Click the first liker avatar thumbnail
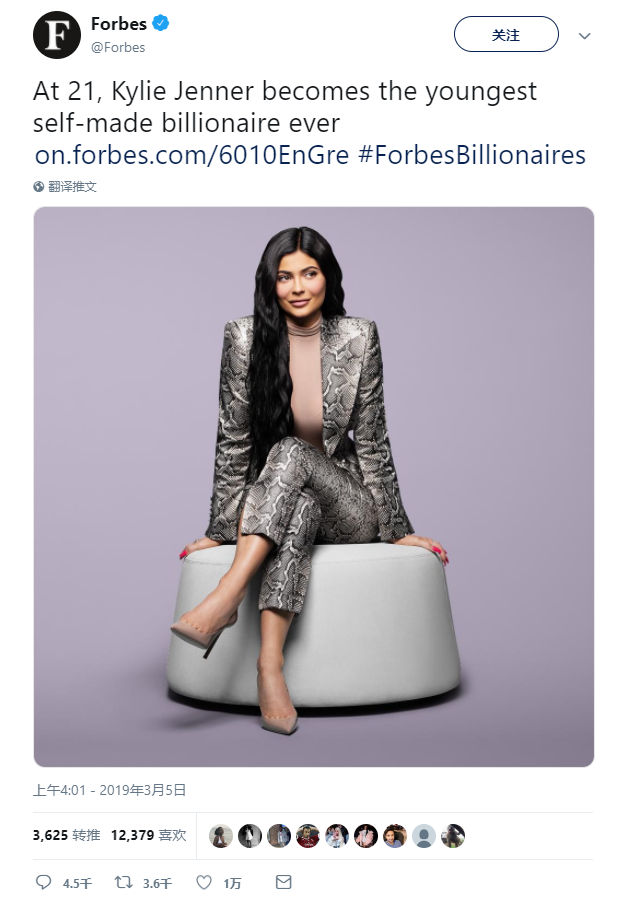Screen dimensions: 627x914 tap(221, 836)
